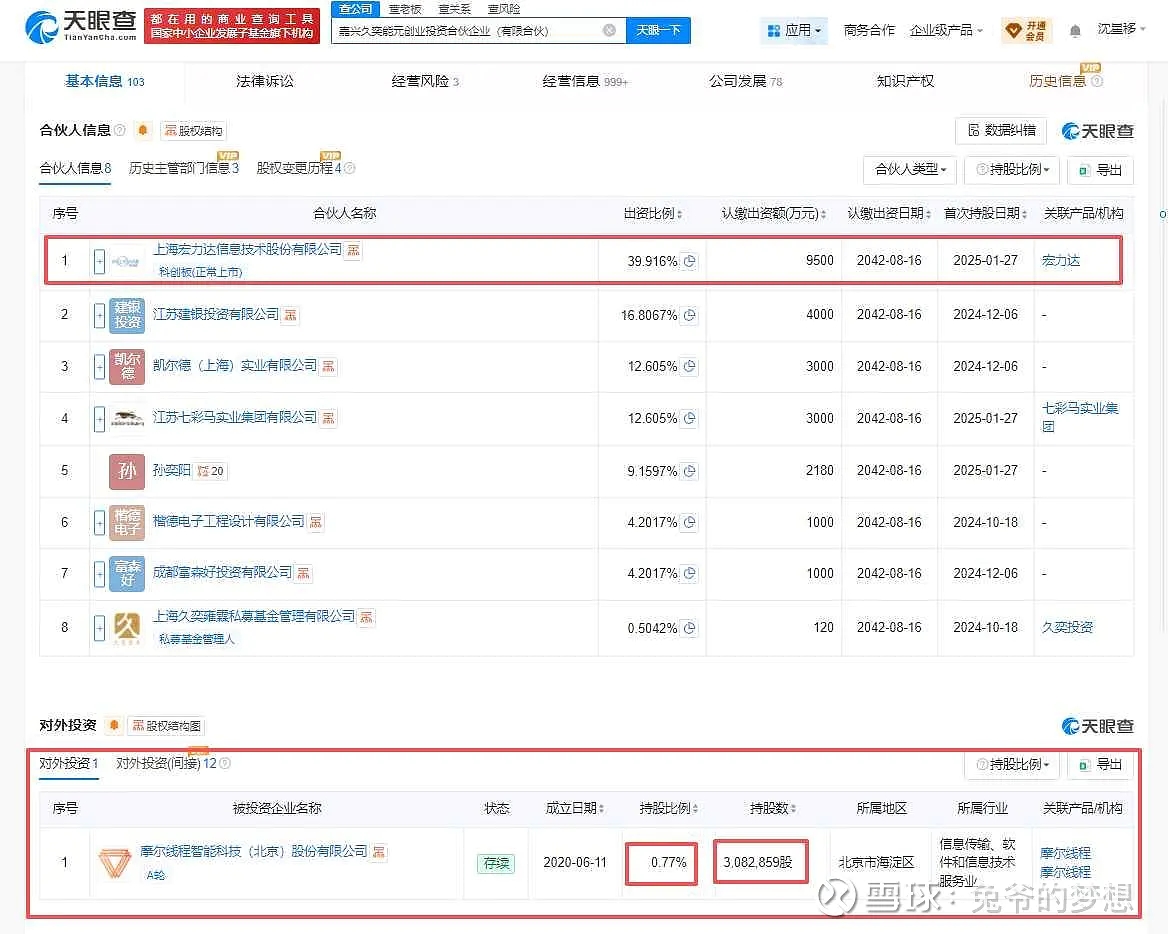
Task: Open the VIP membership badge
Action: (1026, 31)
